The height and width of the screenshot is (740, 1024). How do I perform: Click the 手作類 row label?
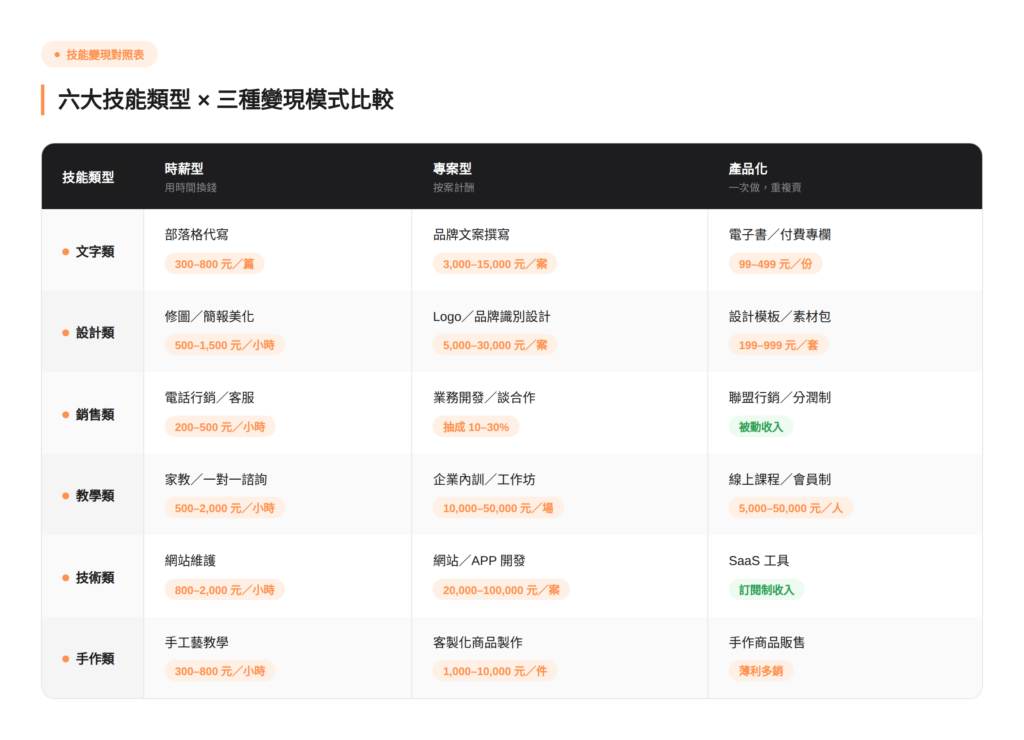[x=95, y=659]
